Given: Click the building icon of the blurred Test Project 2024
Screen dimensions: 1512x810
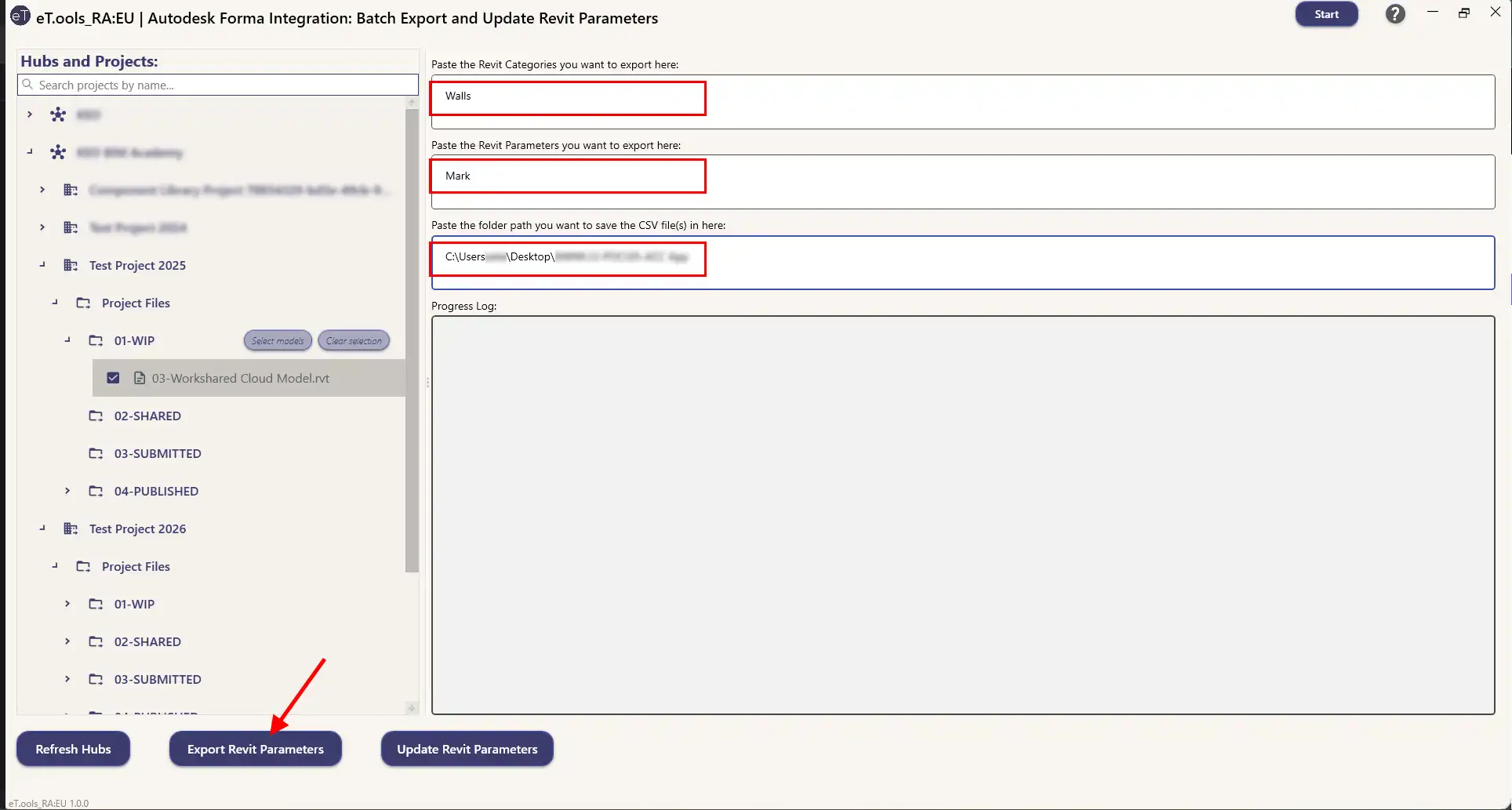Looking at the screenshot, I should point(71,227).
